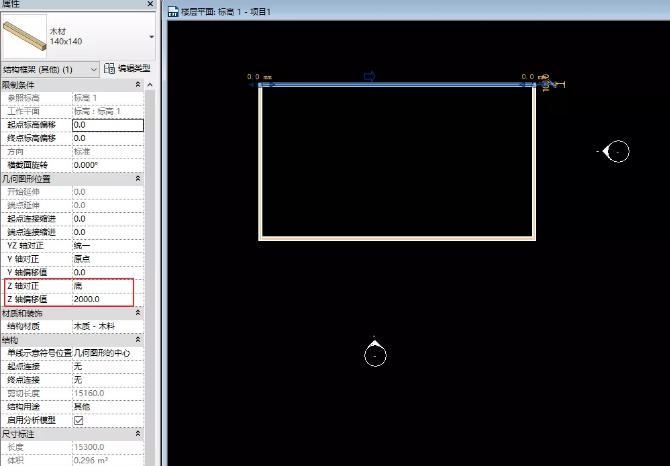Screen dimensions: 670x466
Task: Select the right elevation marker circle
Action: coord(618,151)
